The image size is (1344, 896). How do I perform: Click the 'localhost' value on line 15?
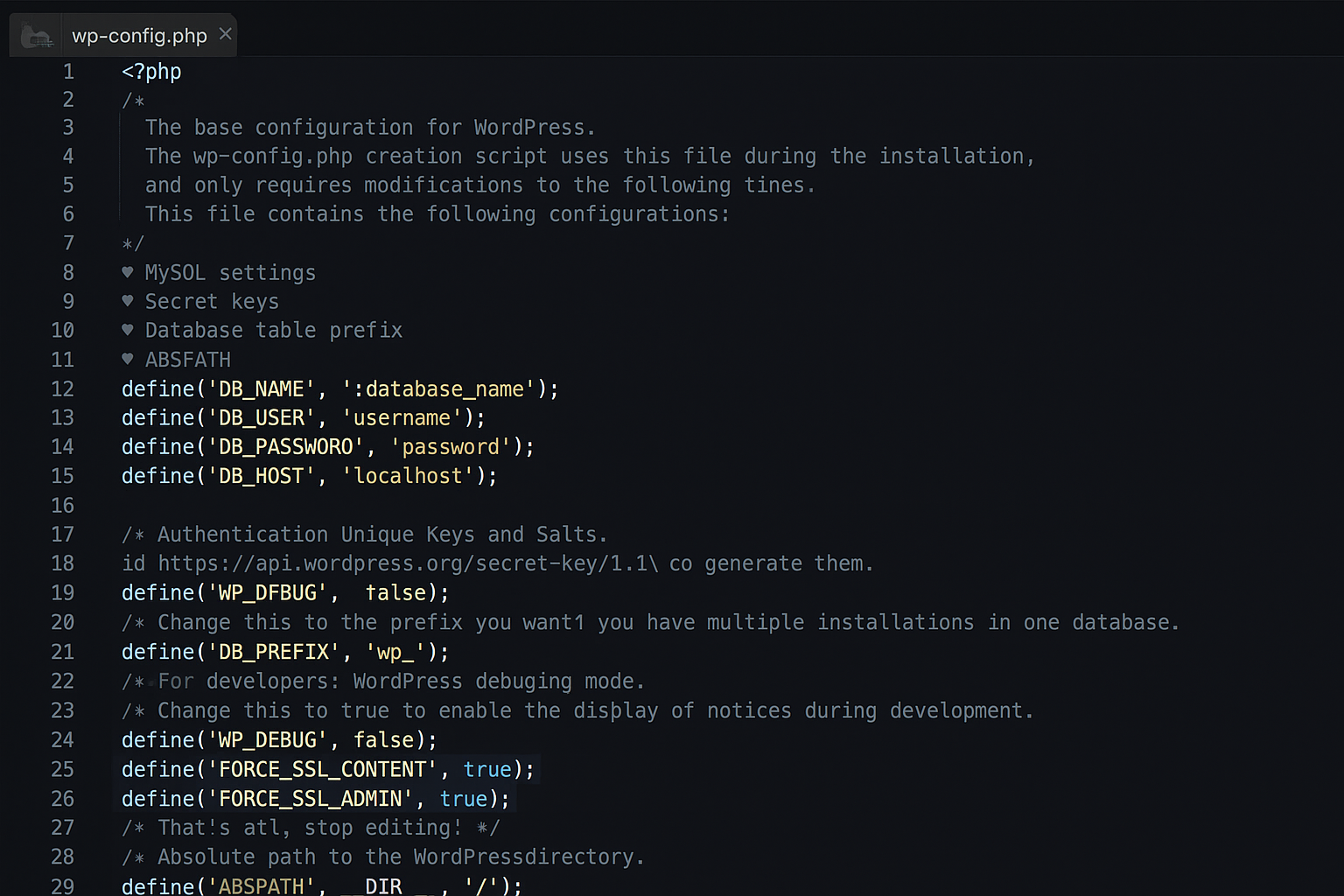click(408, 476)
